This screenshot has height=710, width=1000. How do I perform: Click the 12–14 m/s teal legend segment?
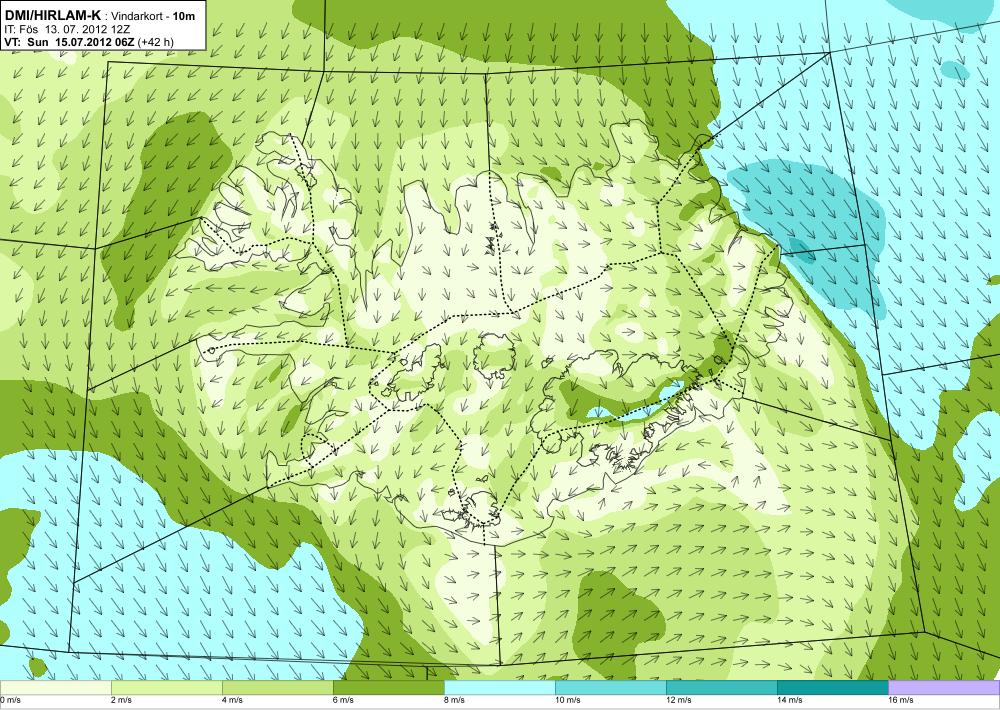(x=721, y=688)
